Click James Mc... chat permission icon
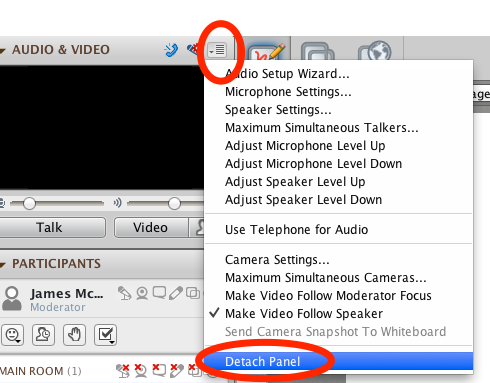The width and height of the screenshot is (490, 383). pyautogui.click(x=159, y=293)
